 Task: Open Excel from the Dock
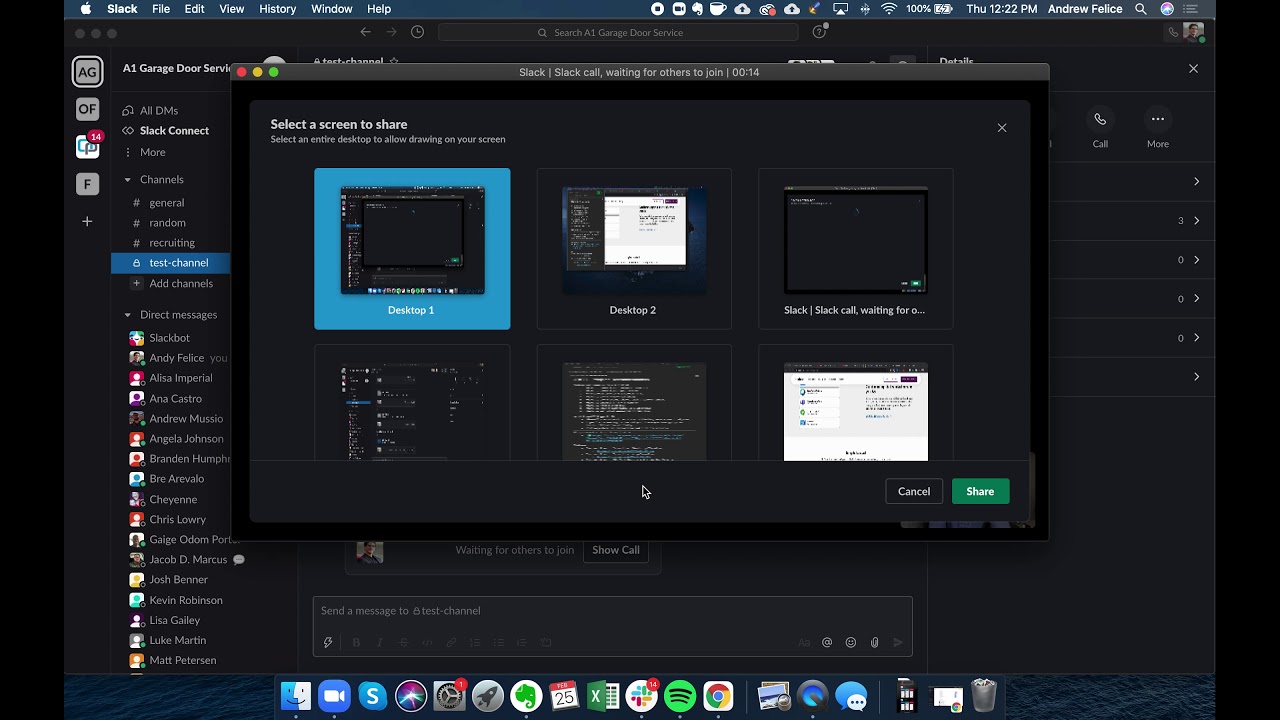tap(603, 696)
